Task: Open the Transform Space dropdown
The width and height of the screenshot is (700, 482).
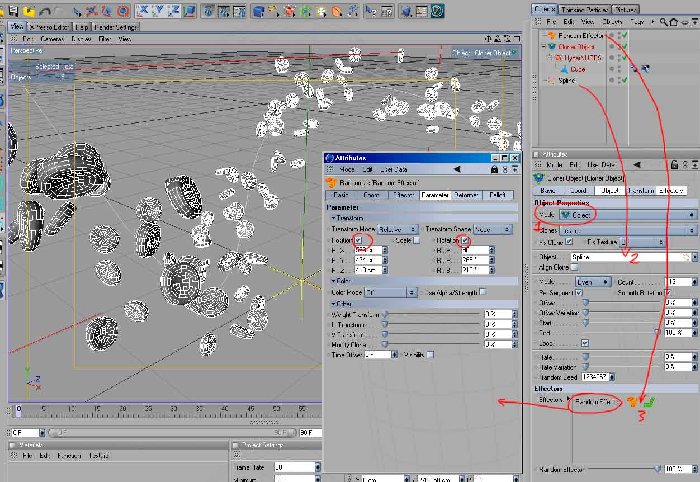Action: click(492, 229)
